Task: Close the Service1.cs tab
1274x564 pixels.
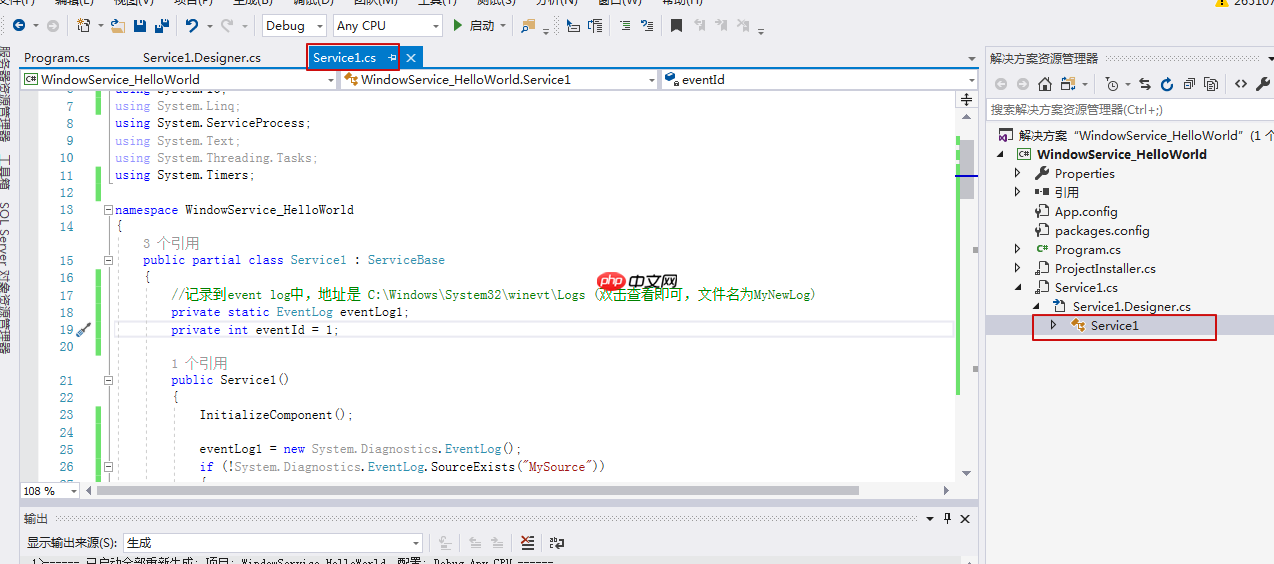Action: coord(410,58)
